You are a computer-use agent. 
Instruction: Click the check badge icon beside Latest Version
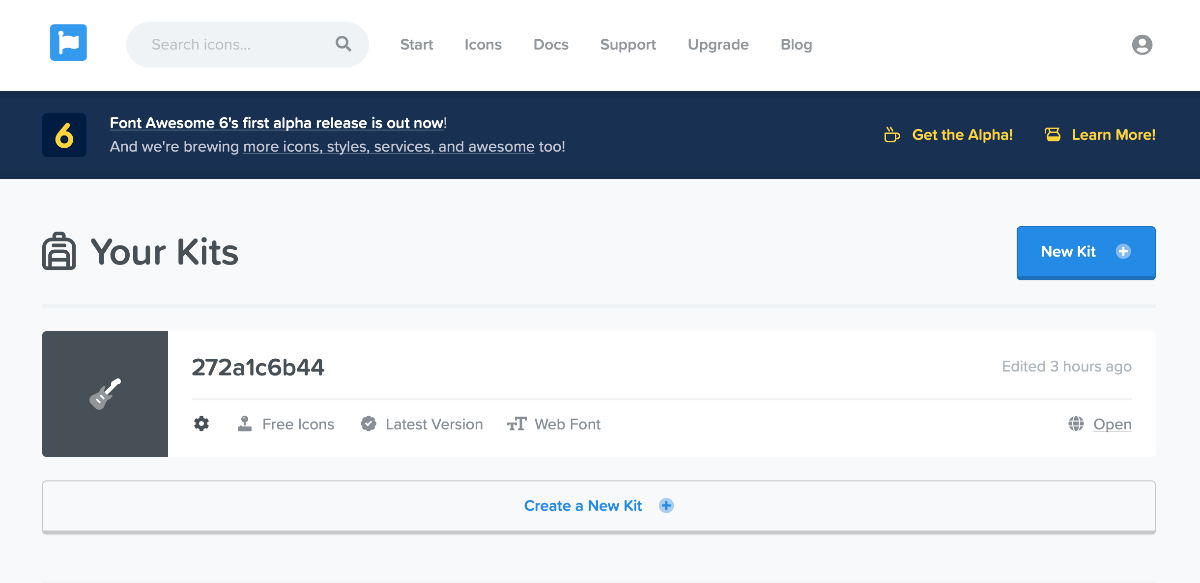368,424
